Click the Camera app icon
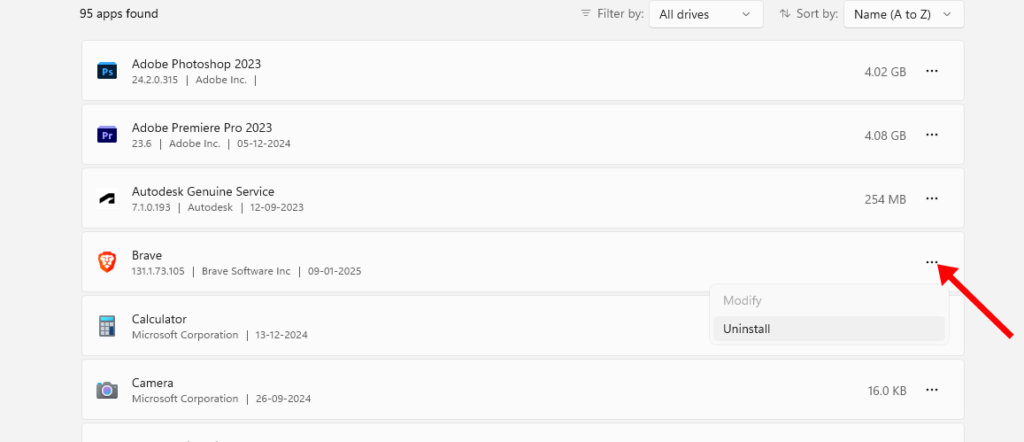Viewport: 1024px width, 442px height. [106, 390]
